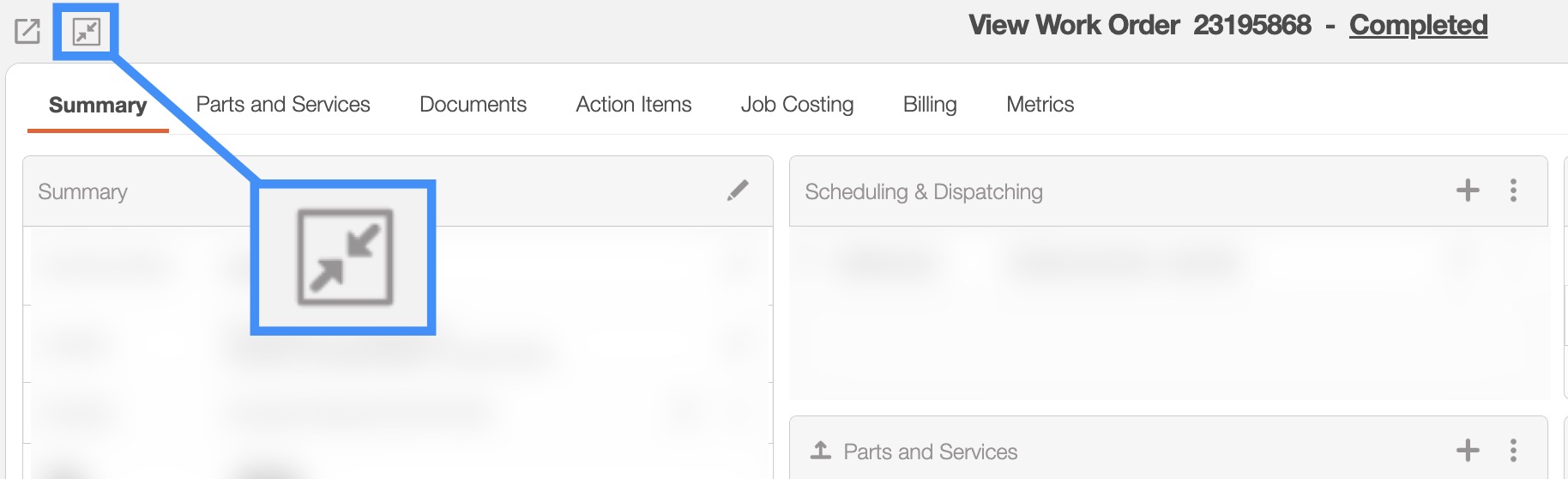
Task: View the Metrics tab
Action: point(1040,105)
